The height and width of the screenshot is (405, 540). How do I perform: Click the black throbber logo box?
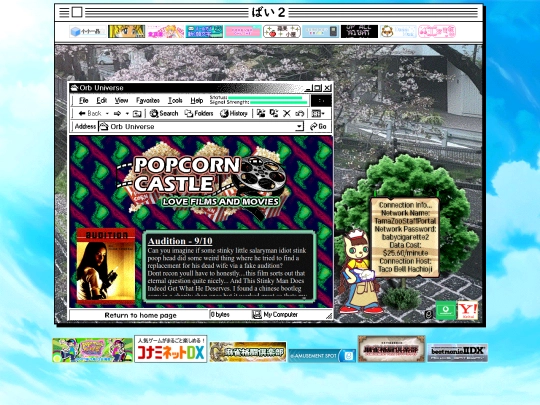(321, 101)
